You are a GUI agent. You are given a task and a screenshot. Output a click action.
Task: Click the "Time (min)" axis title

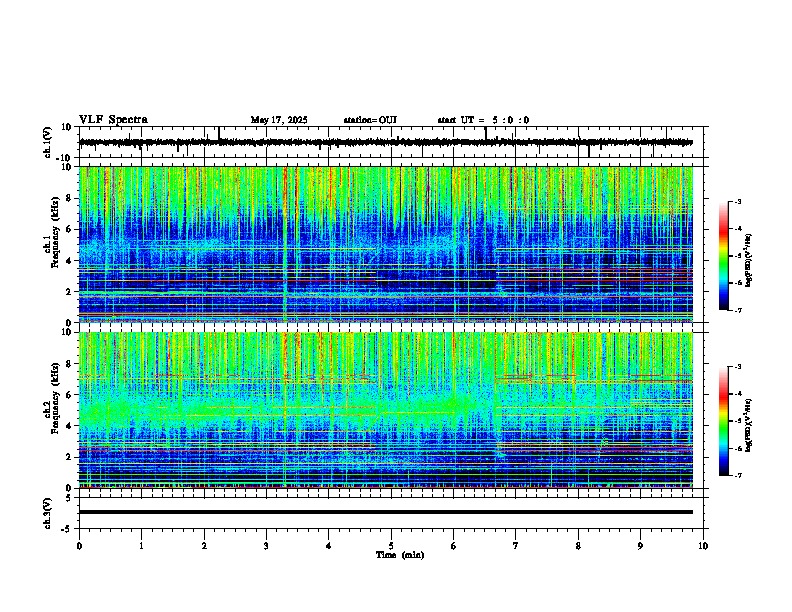click(x=400, y=555)
